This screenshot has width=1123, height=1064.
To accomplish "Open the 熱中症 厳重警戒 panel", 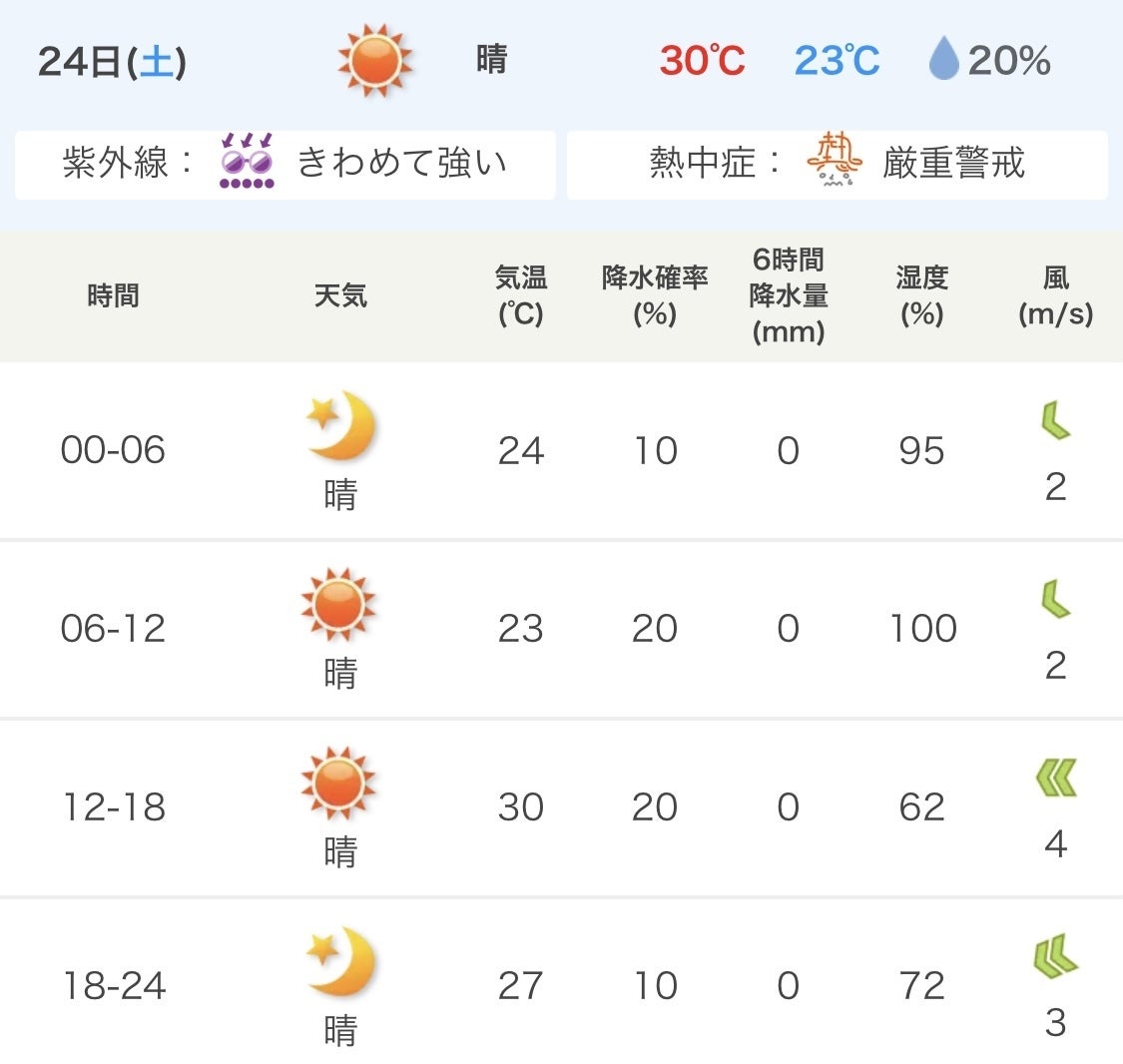I will (x=837, y=165).
